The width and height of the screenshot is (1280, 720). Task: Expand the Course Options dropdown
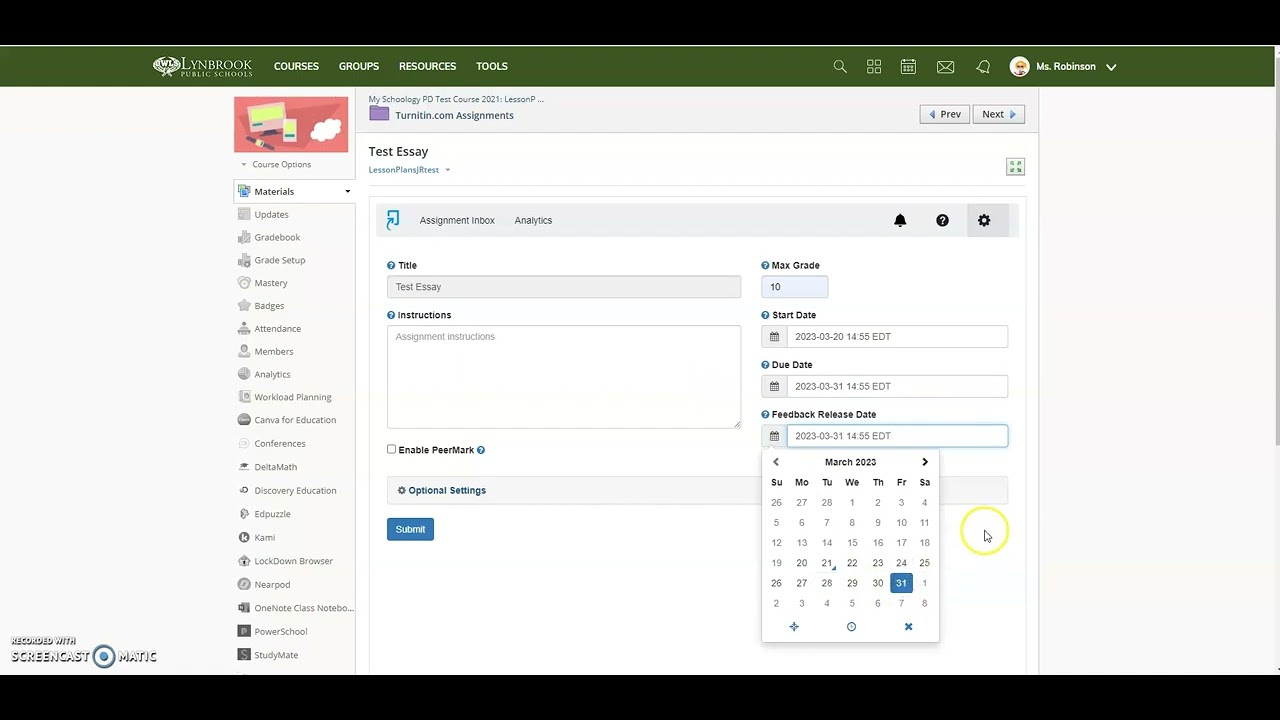276,164
